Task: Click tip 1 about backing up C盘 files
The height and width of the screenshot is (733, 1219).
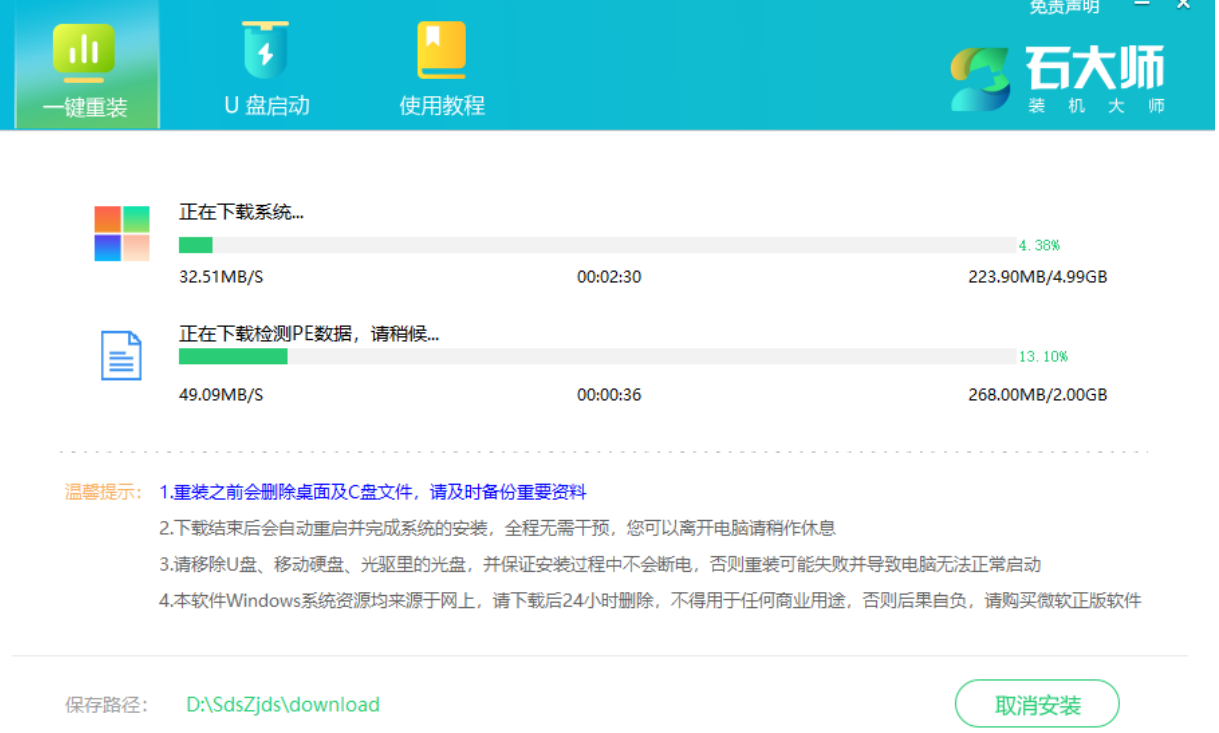Action: tap(373, 492)
